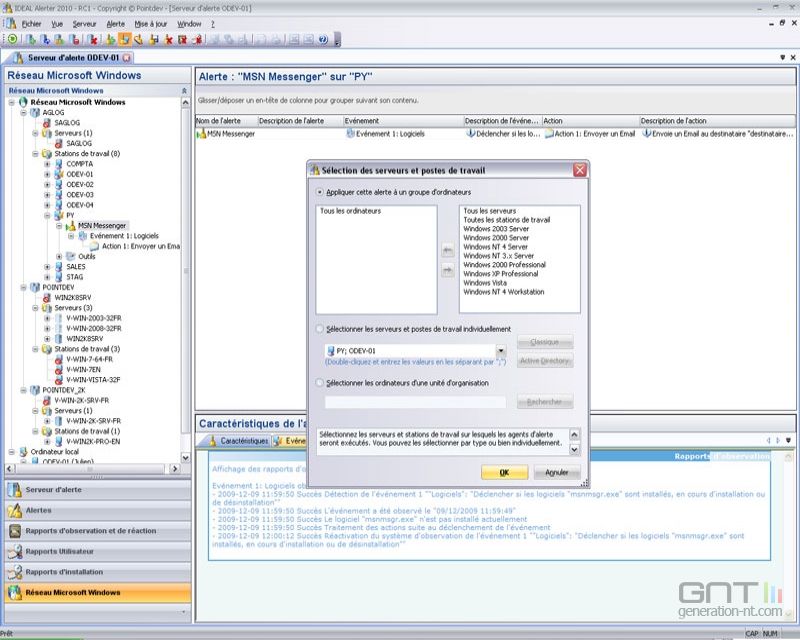Open the Alerte menu
Viewport: 800px width, 640px height.
point(115,24)
